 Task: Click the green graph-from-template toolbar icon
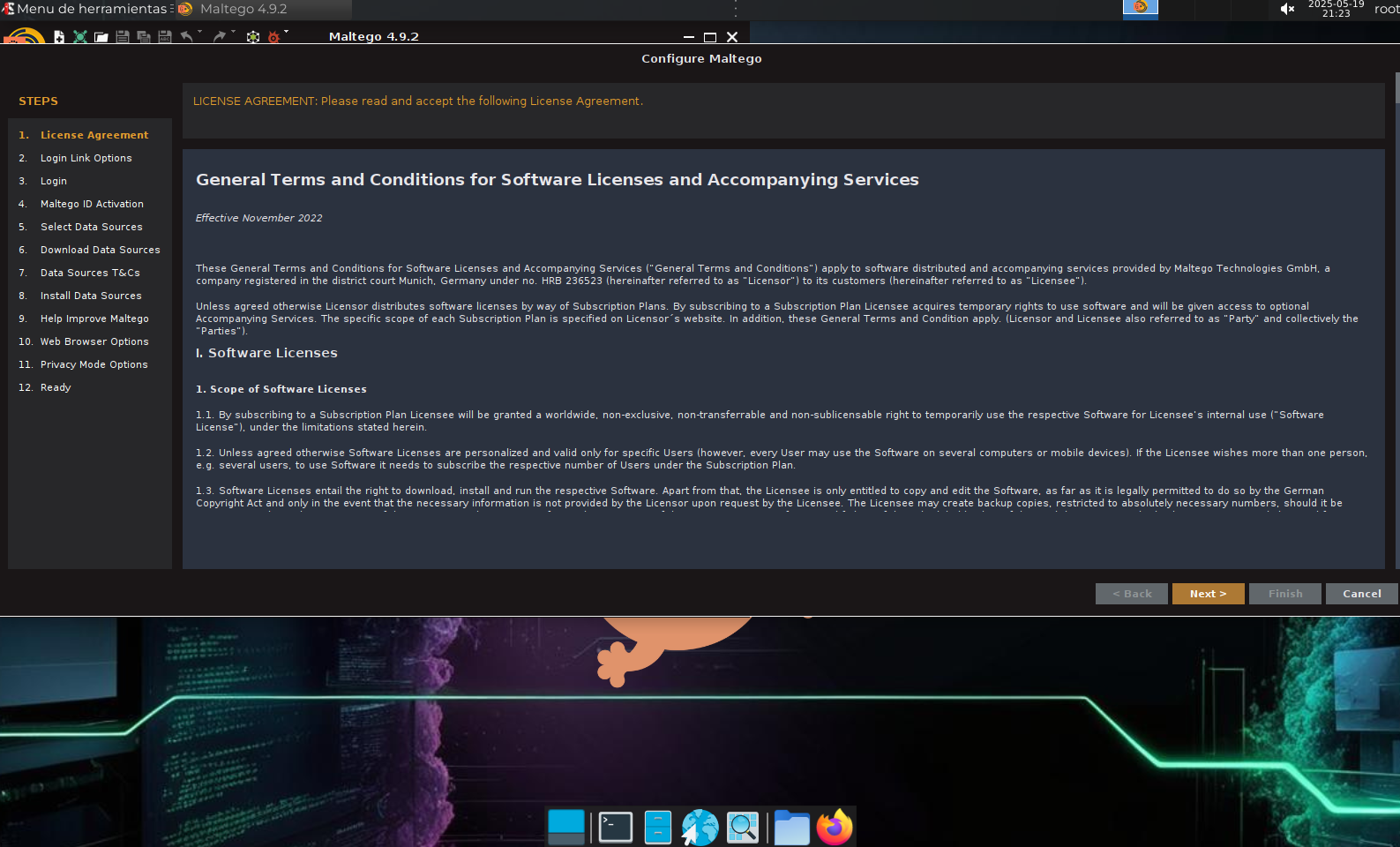point(80,37)
